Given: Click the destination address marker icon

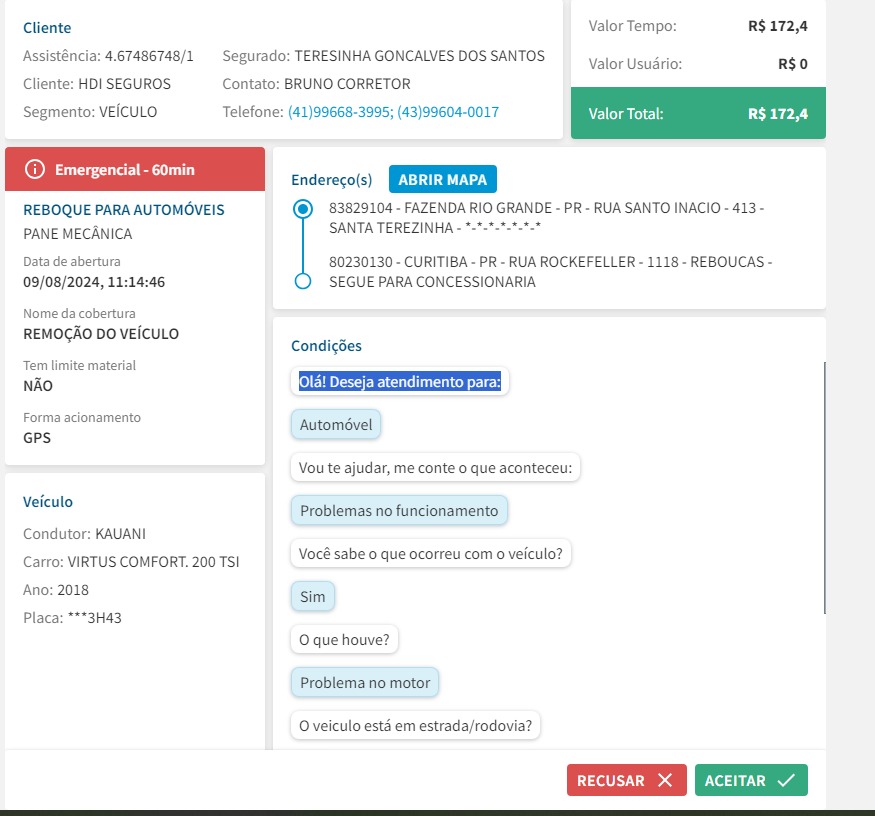Looking at the screenshot, I should pos(302,281).
